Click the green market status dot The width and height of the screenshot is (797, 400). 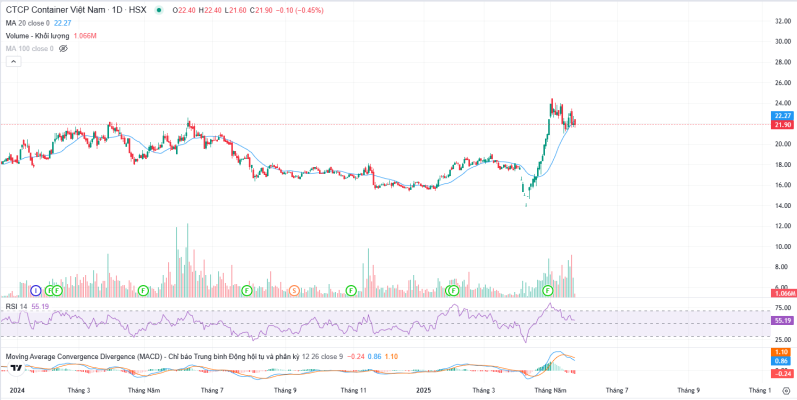(x=159, y=10)
